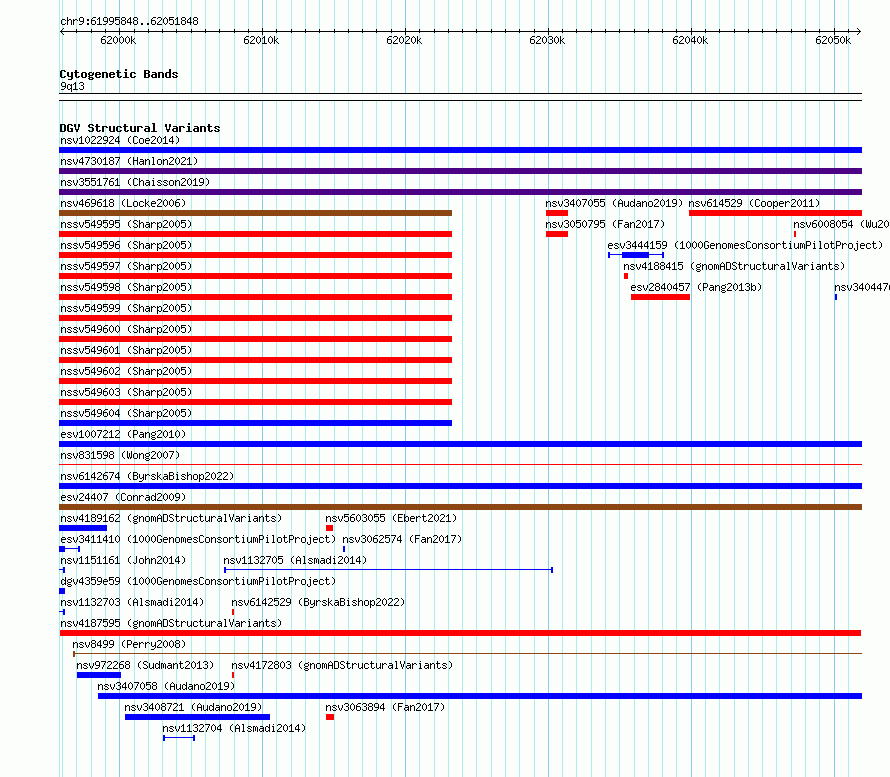Screen dimensions: 890x777
Task: Select the blue nsv1132704 span marker
Action: (179, 738)
